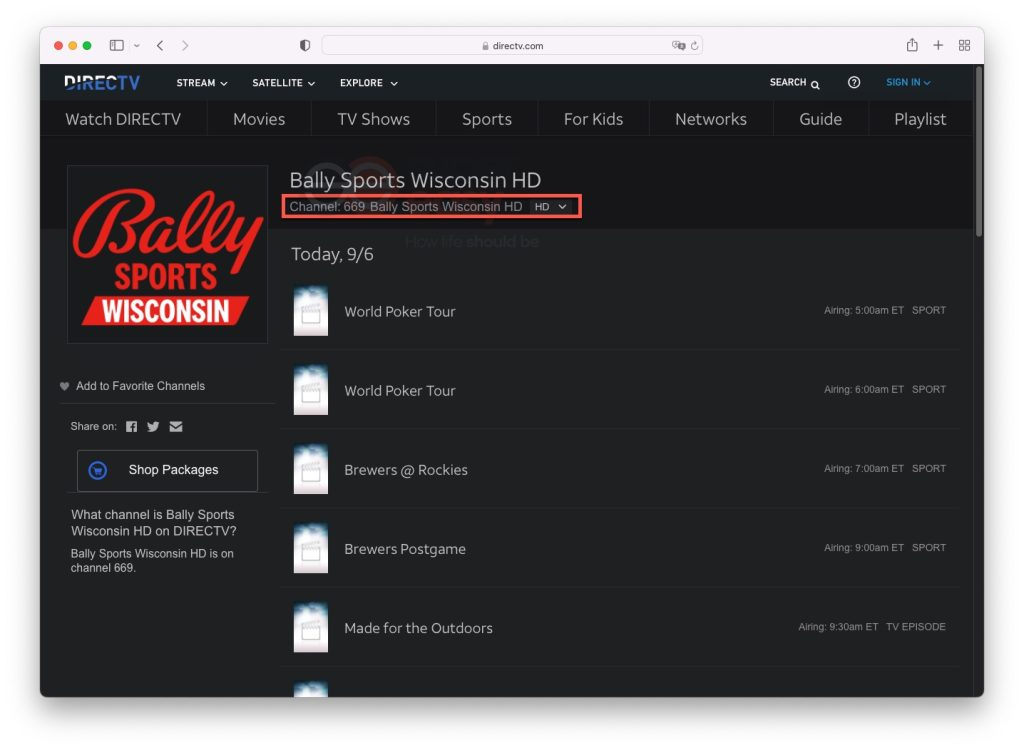
Task: Select the directv.com address bar
Action: [512, 45]
